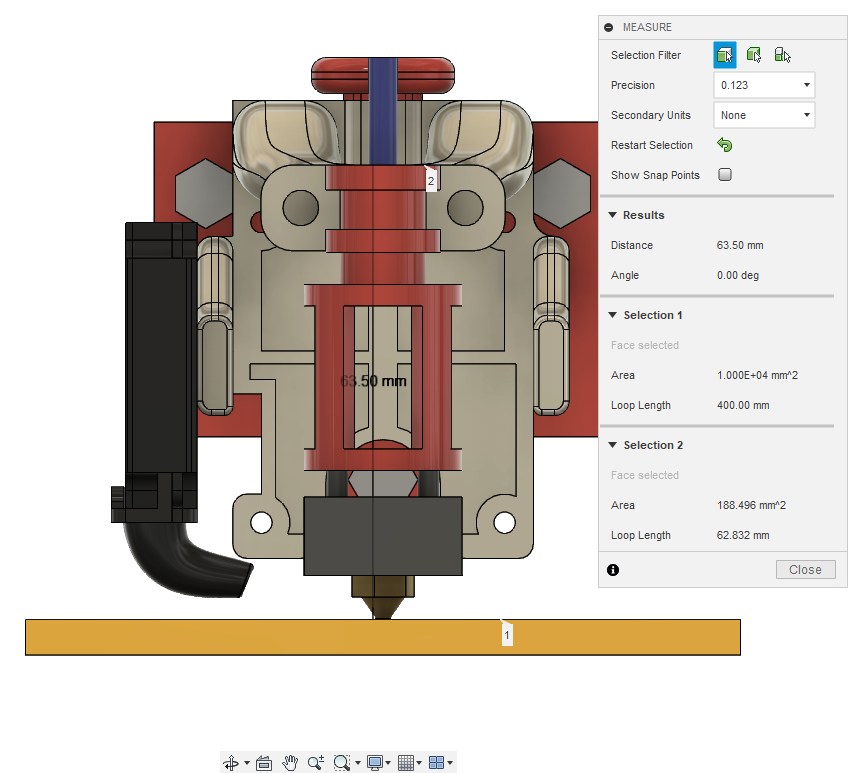
Task: Click the MEASURE panel title
Action: (647, 27)
